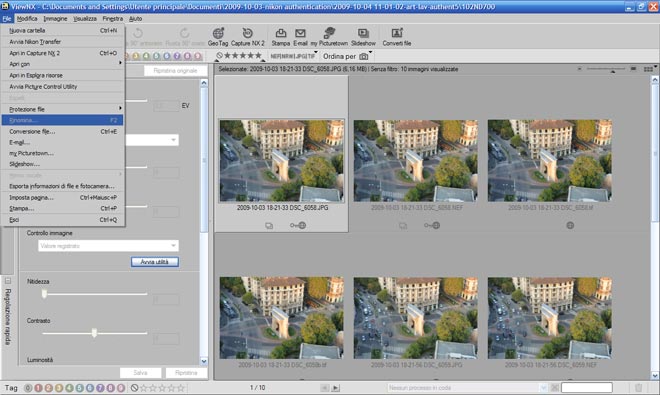Toggle the no-rating circle in bottom bar
This screenshot has height=395, width=660.
pos(134,388)
